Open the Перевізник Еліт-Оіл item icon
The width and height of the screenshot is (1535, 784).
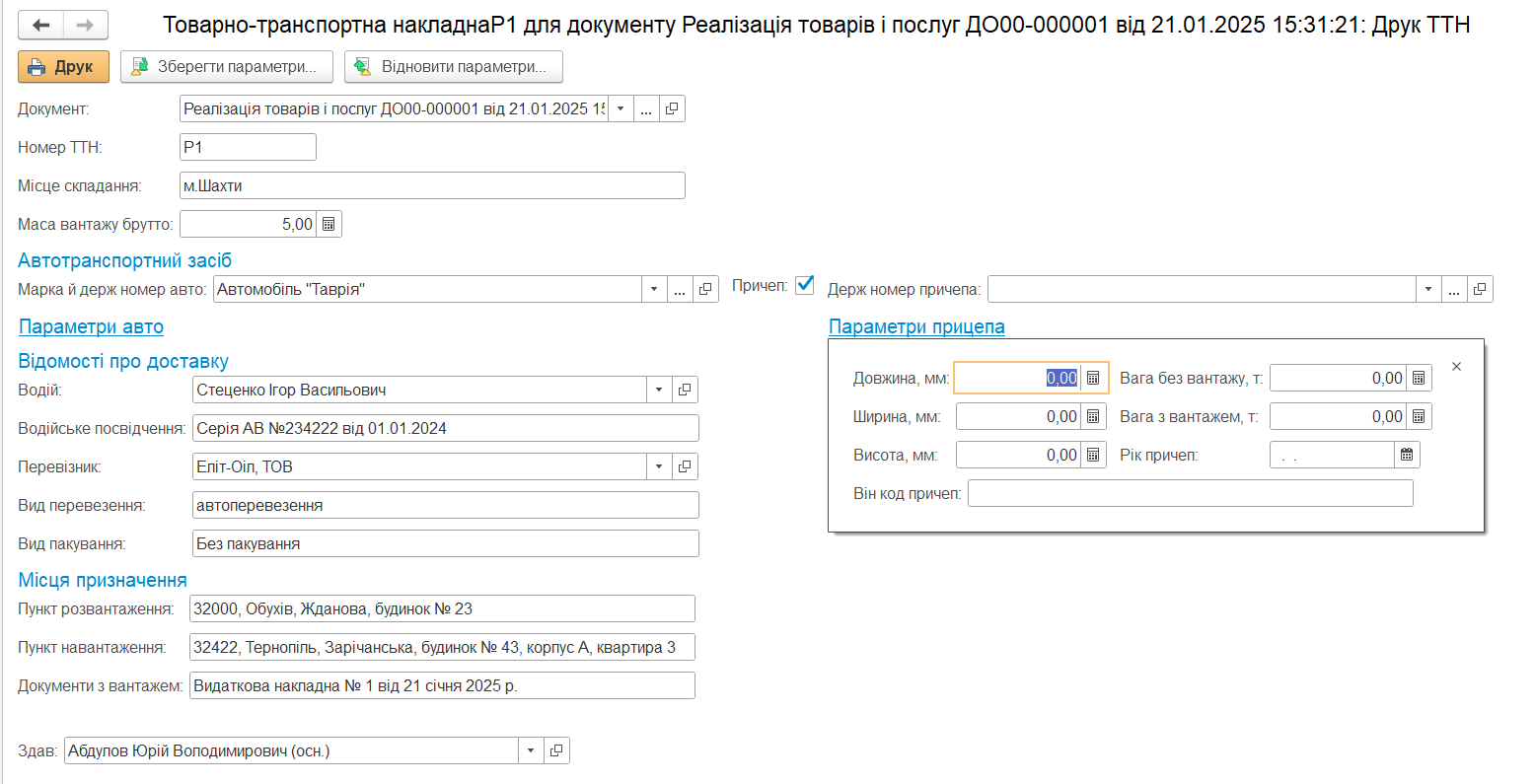[685, 466]
